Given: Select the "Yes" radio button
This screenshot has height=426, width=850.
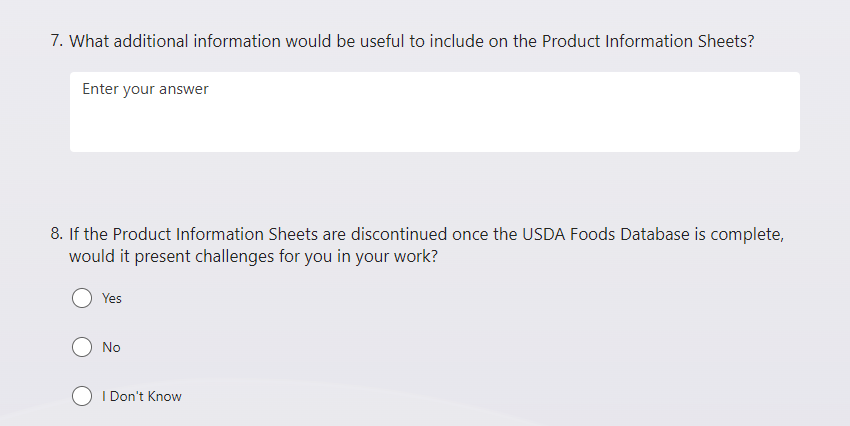Looking at the screenshot, I should point(83,298).
